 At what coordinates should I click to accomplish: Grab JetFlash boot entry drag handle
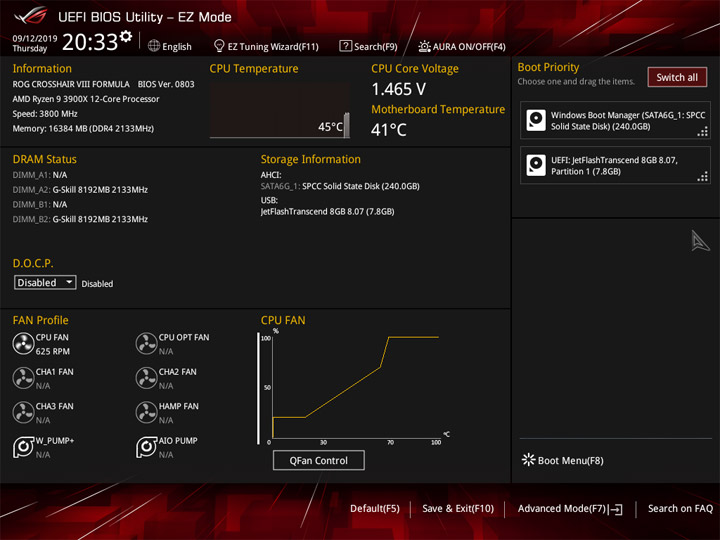pyautogui.click(x=703, y=177)
